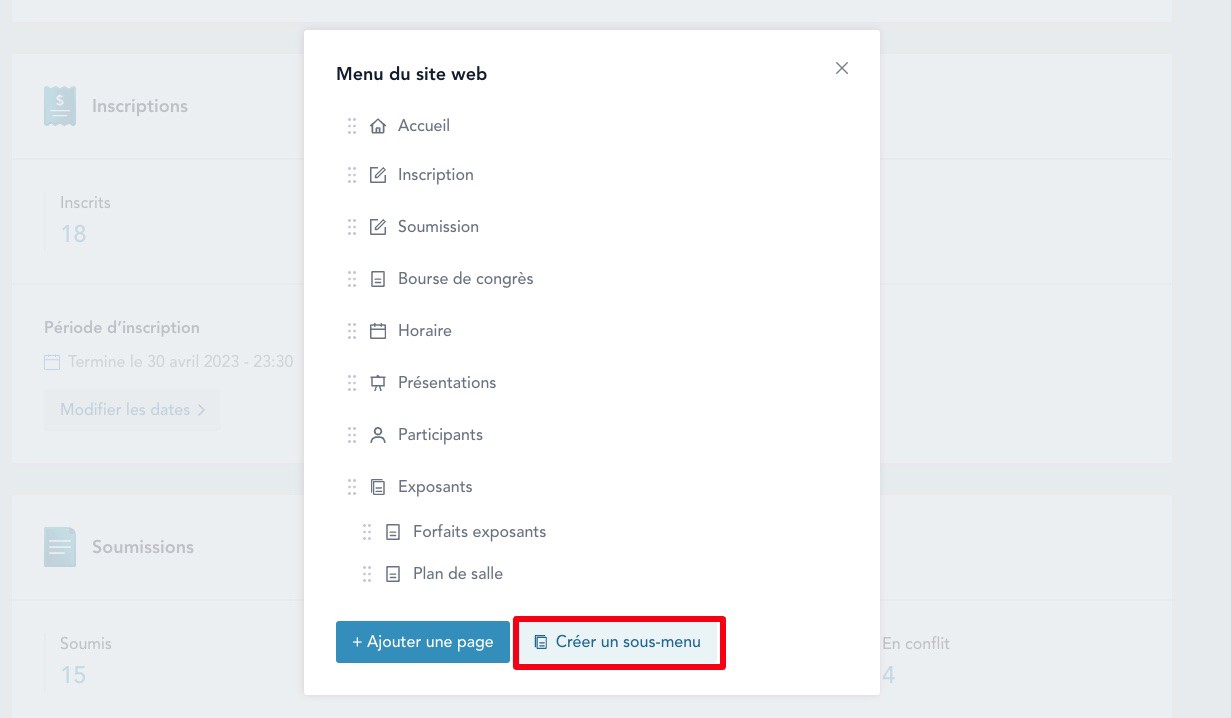The height and width of the screenshot is (718, 1231).
Task: Click the drag handle for Accueil
Action: click(x=352, y=126)
